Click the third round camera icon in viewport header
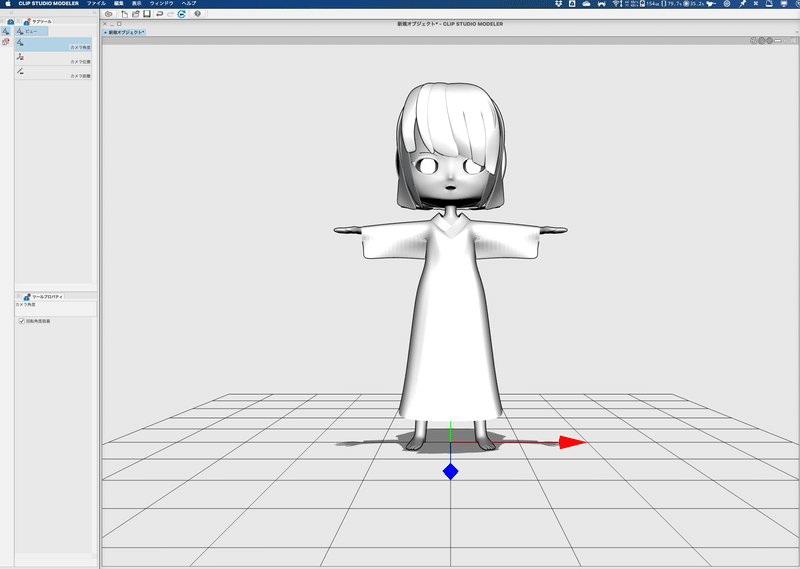This screenshot has width=800, height=569. pos(769,40)
